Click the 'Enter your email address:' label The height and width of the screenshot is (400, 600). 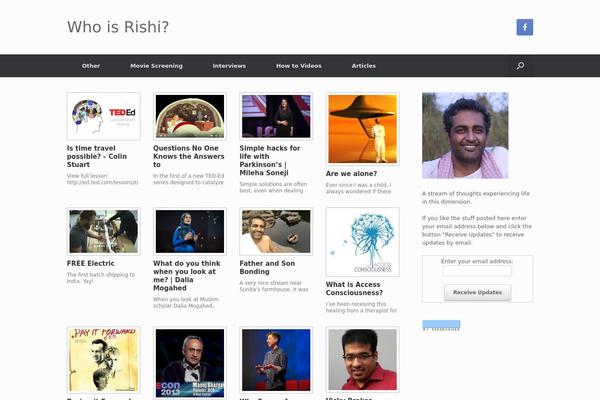tap(477, 261)
